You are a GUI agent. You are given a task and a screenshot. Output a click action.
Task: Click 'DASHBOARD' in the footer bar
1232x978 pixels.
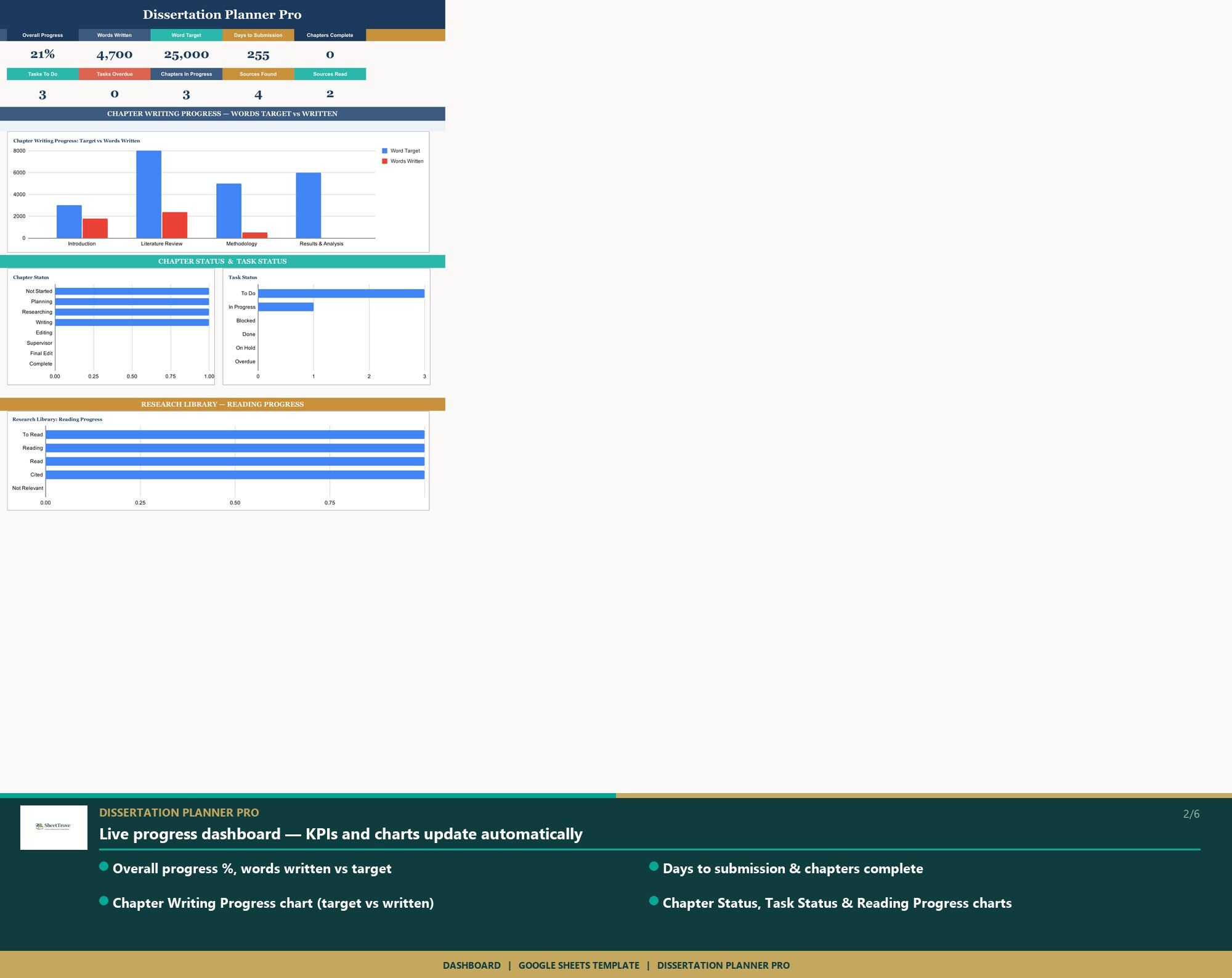click(472, 966)
